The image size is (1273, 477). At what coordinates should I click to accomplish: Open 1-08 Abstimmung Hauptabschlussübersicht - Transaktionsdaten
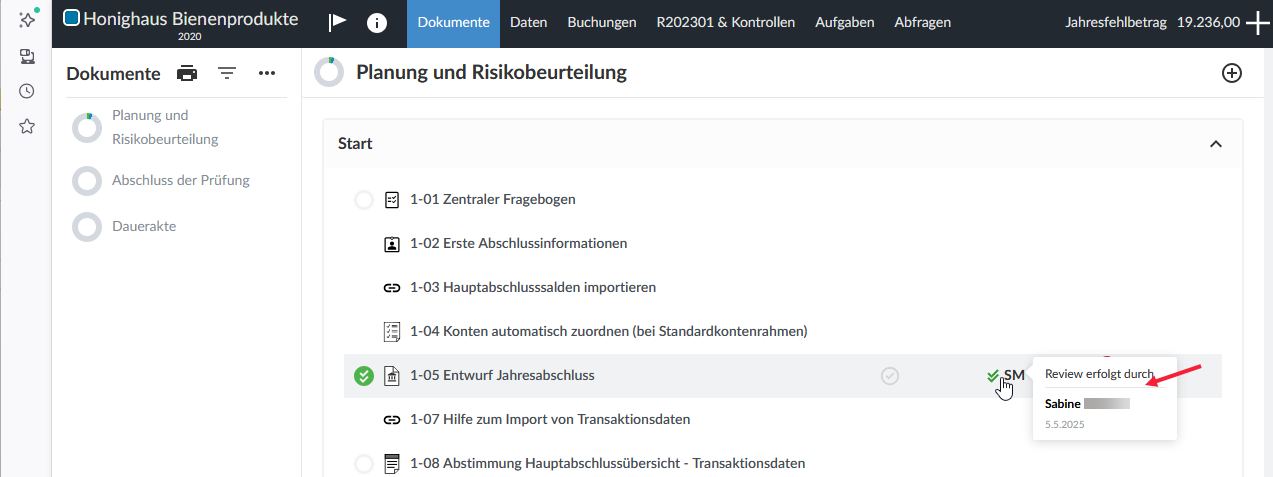click(608, 464)
